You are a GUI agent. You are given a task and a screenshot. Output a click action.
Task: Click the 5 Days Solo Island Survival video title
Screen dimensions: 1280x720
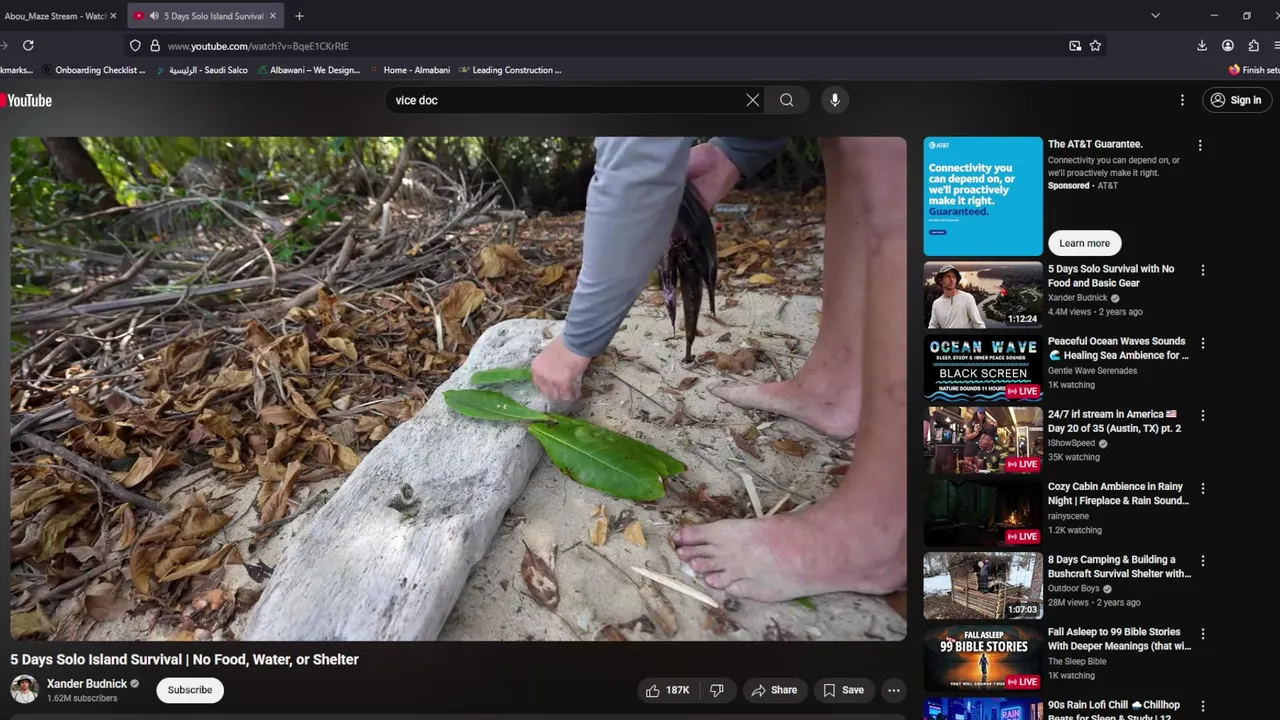pos(184,660)
